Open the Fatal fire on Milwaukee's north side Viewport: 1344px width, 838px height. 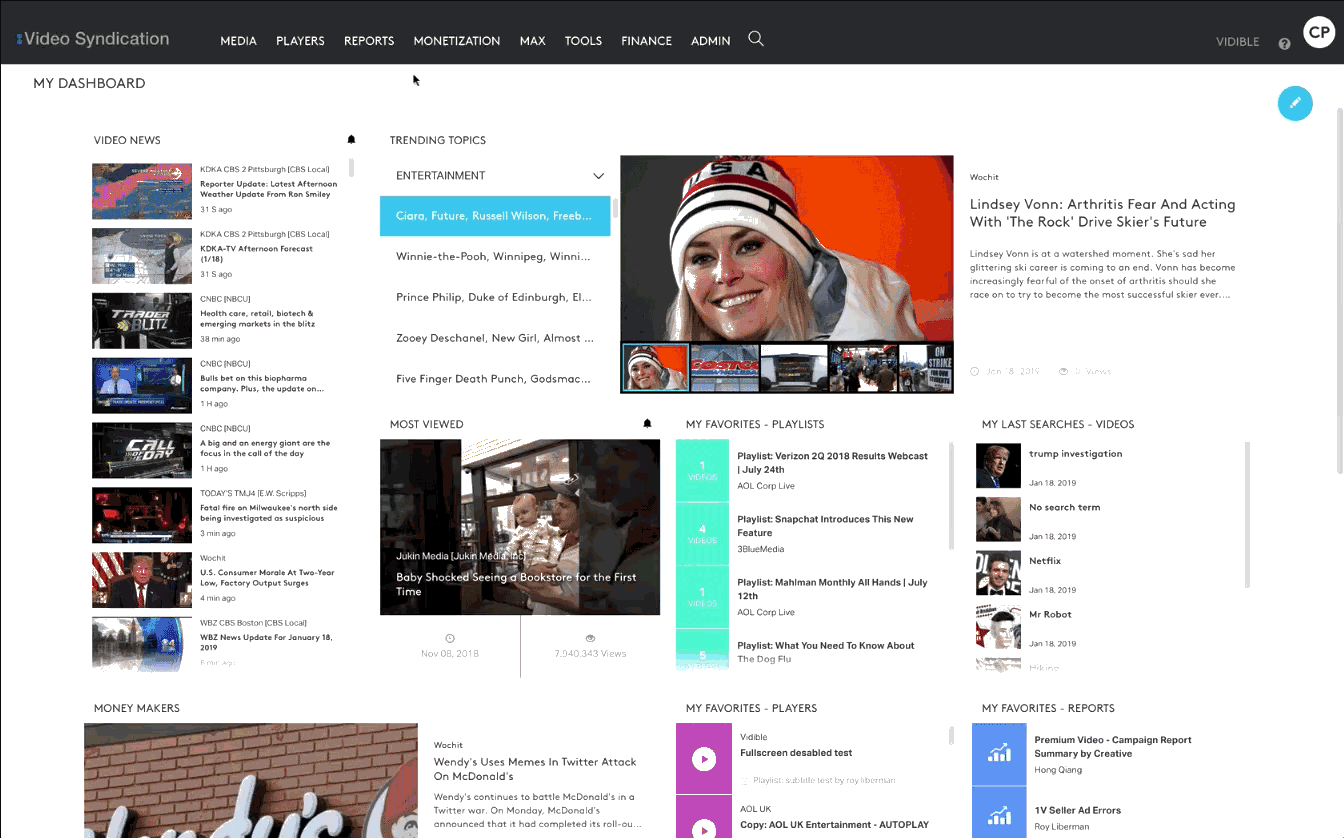pyautogui.click(x=269, y=513)
